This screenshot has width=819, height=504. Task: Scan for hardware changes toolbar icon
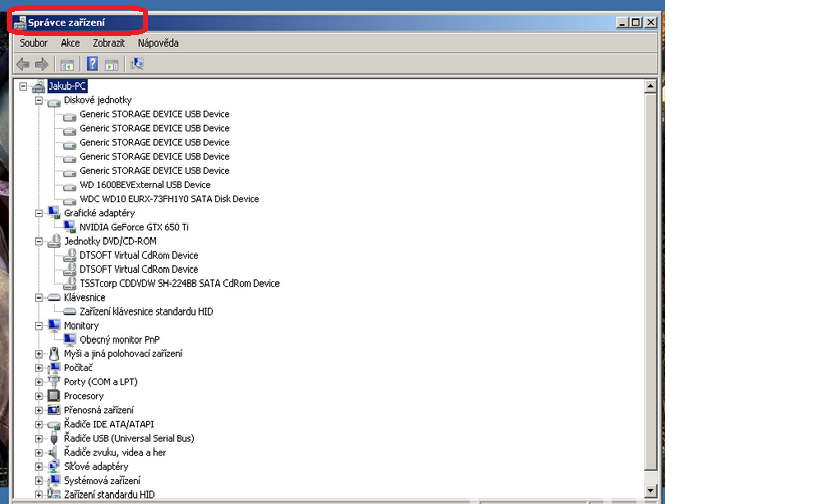[x=137, y=64]
